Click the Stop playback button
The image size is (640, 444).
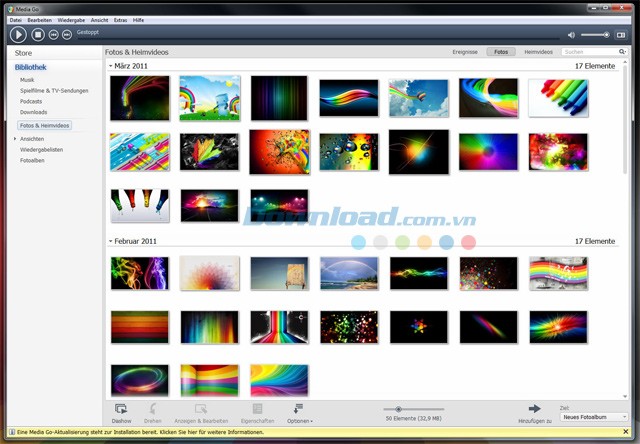(x=36, y=34)
